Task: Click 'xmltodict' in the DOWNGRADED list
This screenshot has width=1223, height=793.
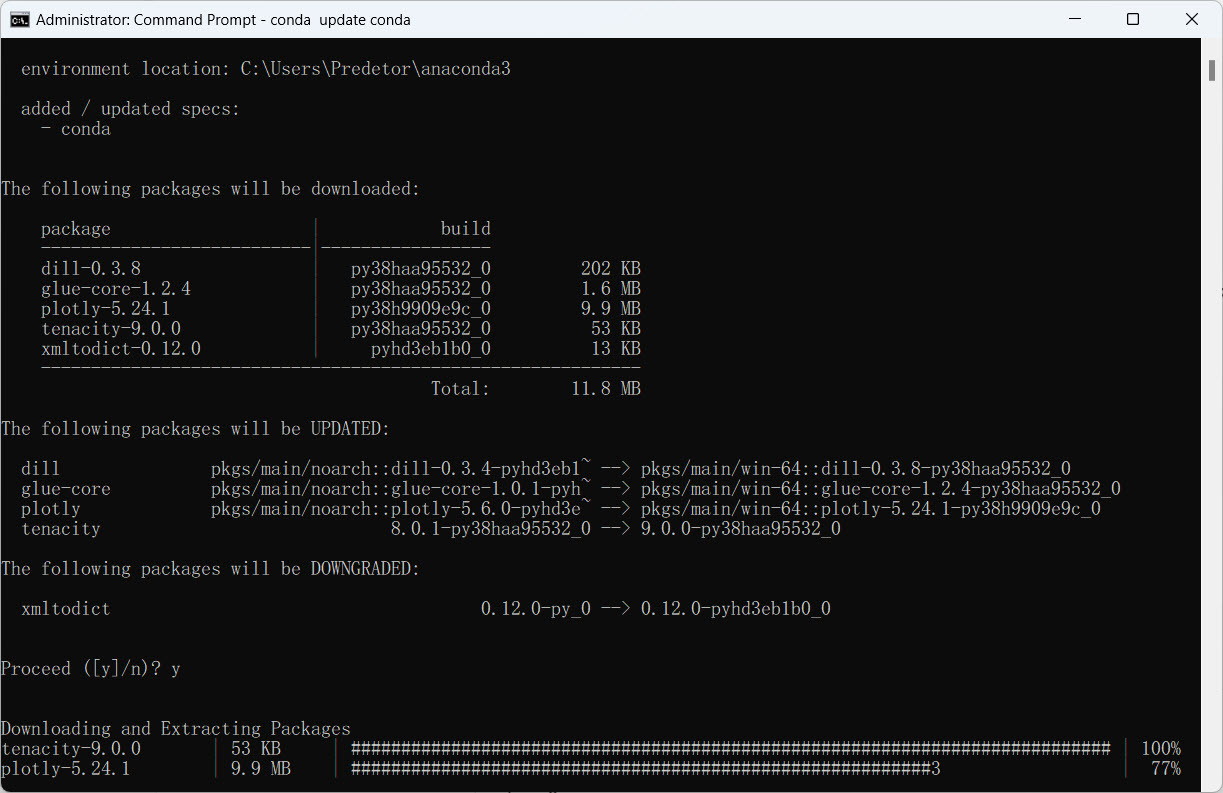Action: [66, 609]
